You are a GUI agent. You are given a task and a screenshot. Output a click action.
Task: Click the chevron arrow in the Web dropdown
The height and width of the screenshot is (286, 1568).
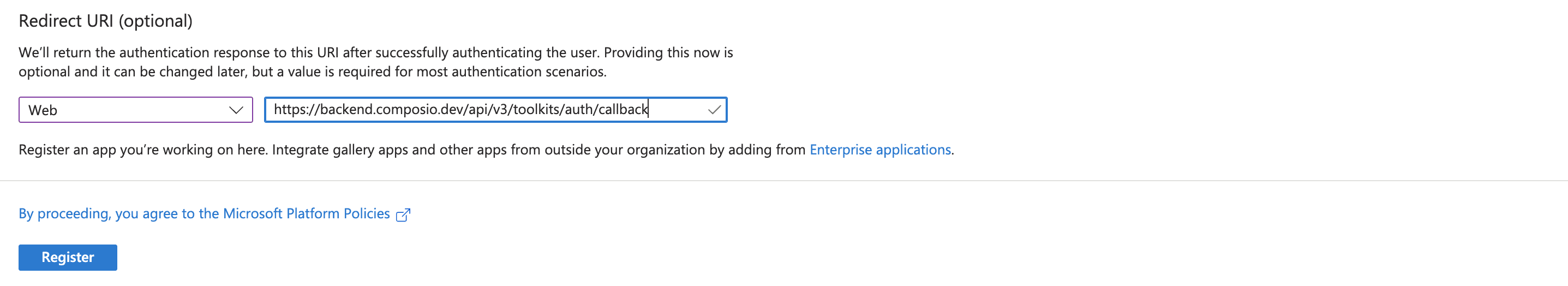pos(236,110)
